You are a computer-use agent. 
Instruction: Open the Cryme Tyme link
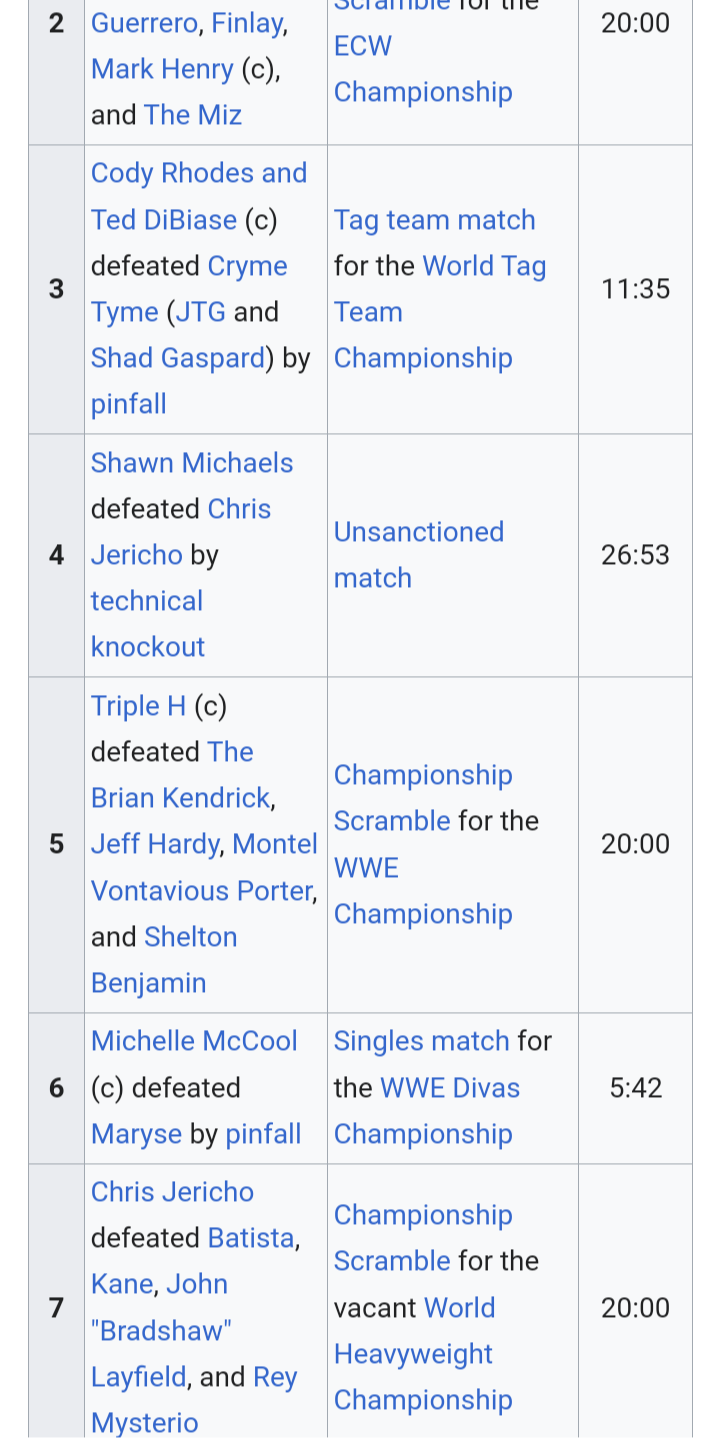pyautogui.click(x=189, y=289)
